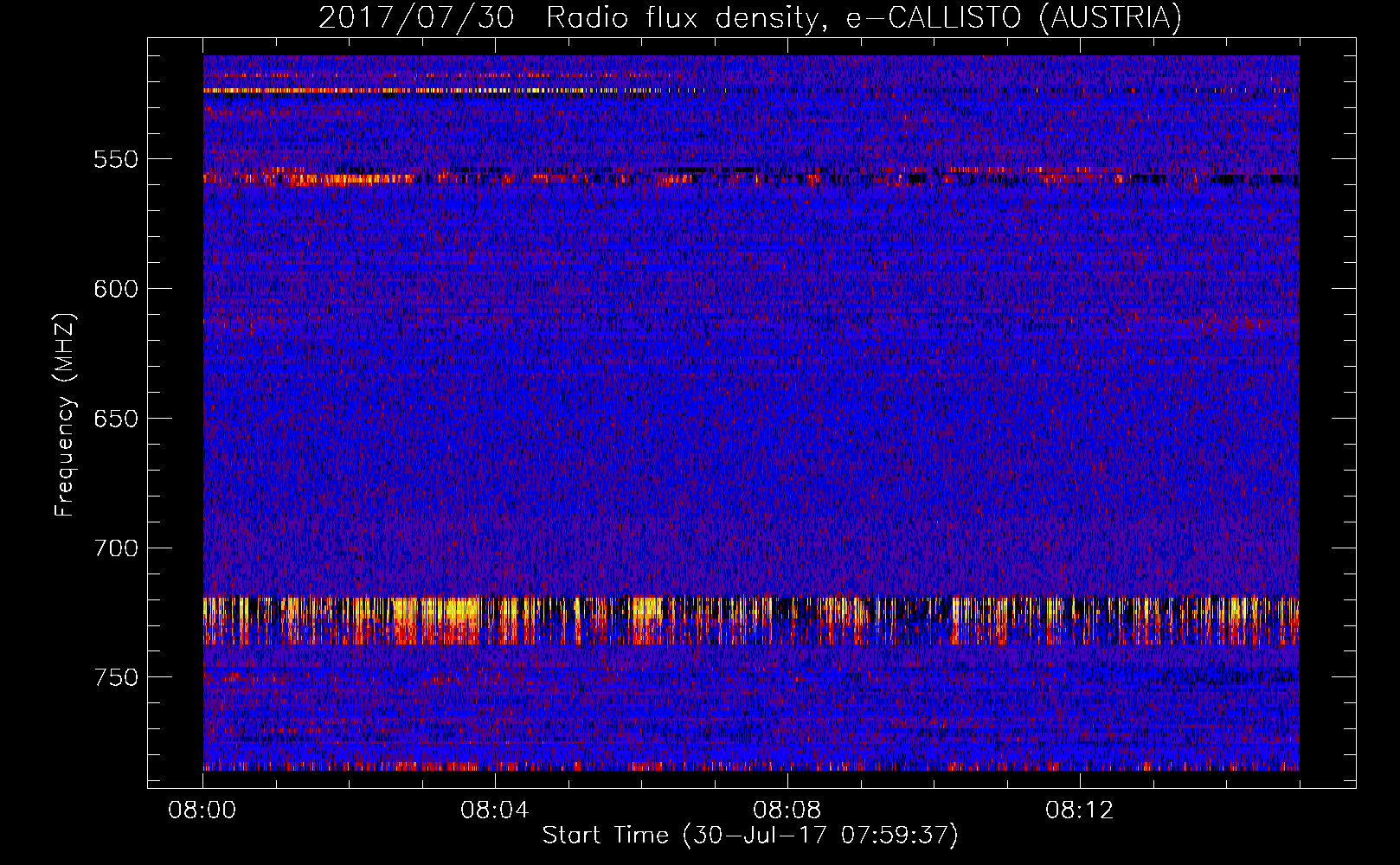Screen dimensions: 1400x865
Task: Click the 08:04 time tick label
Action: tap(495, 811)
